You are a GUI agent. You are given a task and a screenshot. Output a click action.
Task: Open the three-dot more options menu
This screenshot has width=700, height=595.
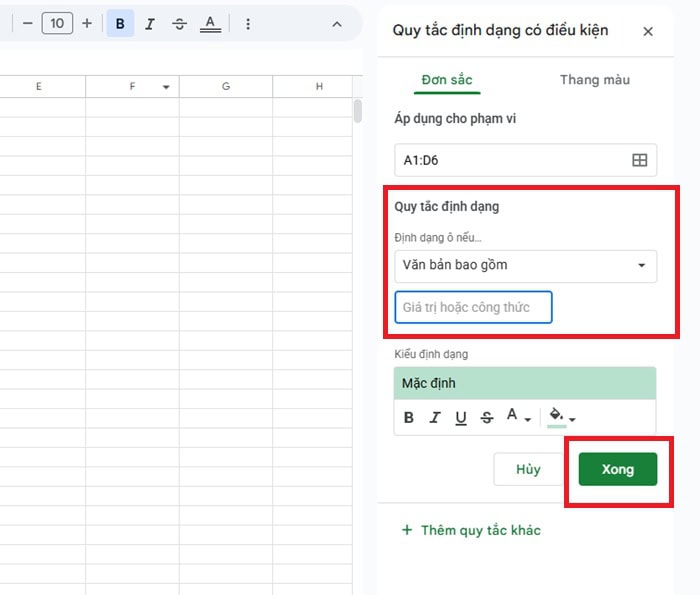[248, 24]
